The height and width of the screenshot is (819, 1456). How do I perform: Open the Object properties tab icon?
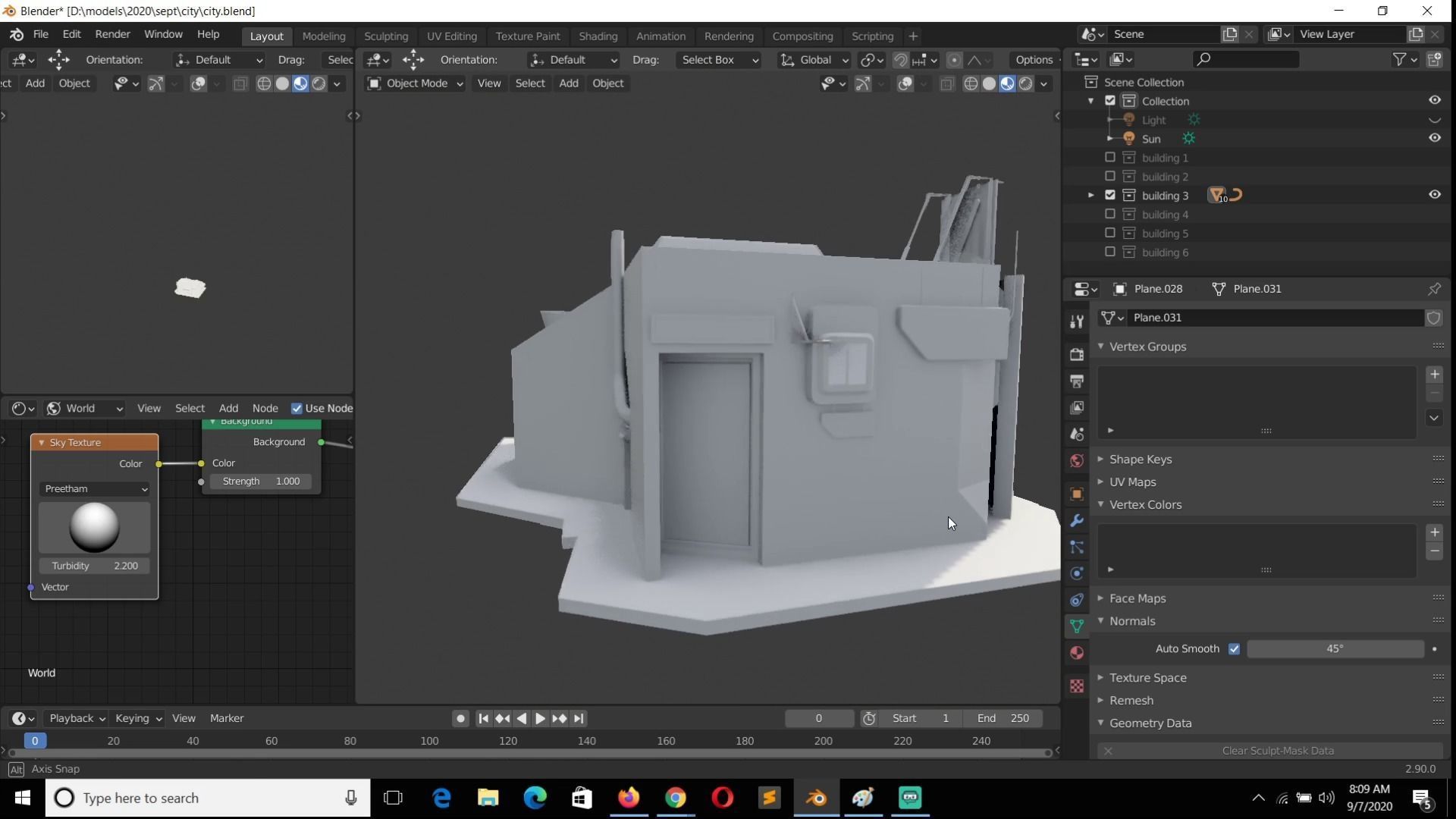[1076, 494]
